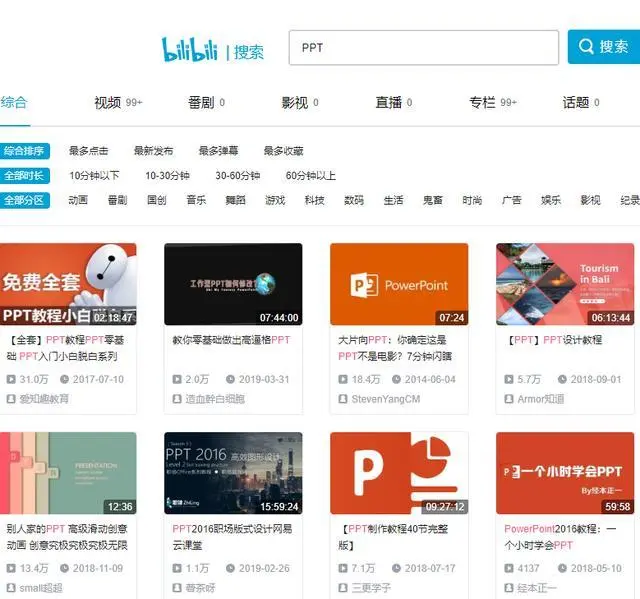640x599 pixels.
Task: Open the 番剧 tab
Action: pos(206,102)
